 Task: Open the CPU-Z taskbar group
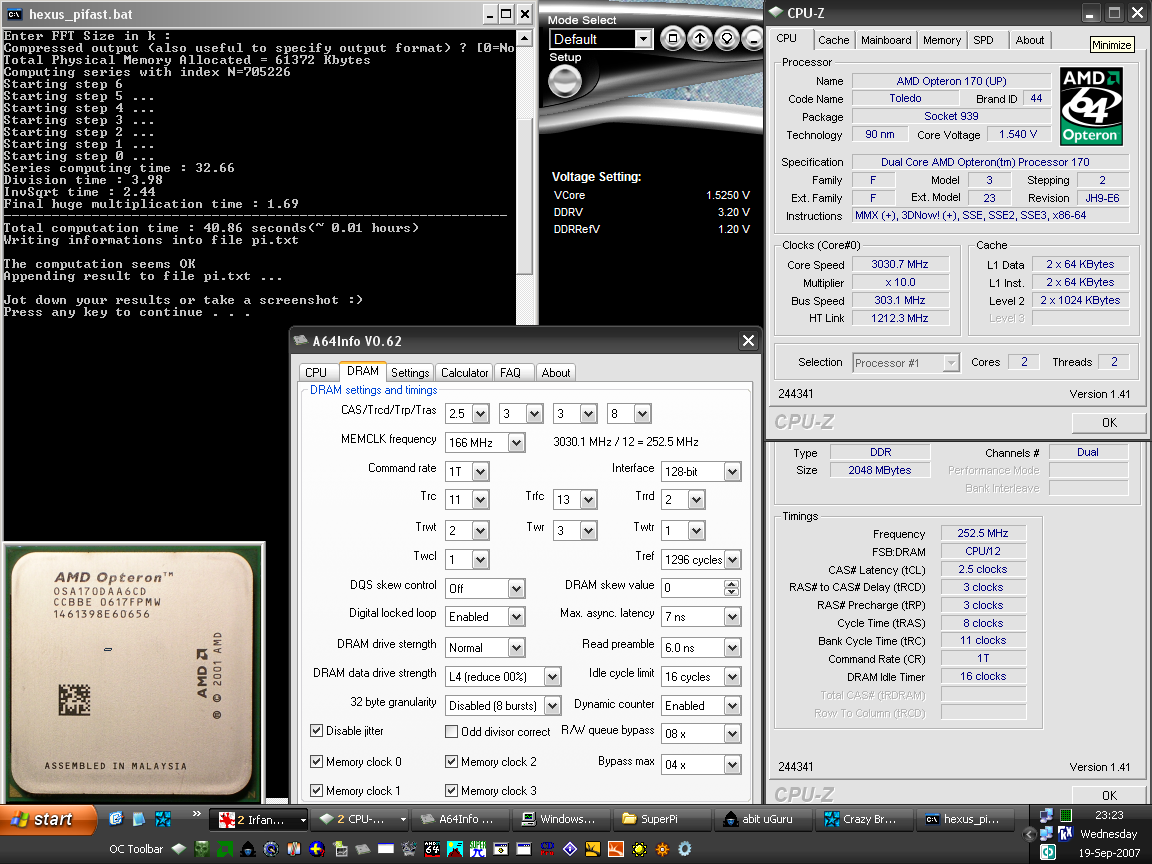(360, 819)
